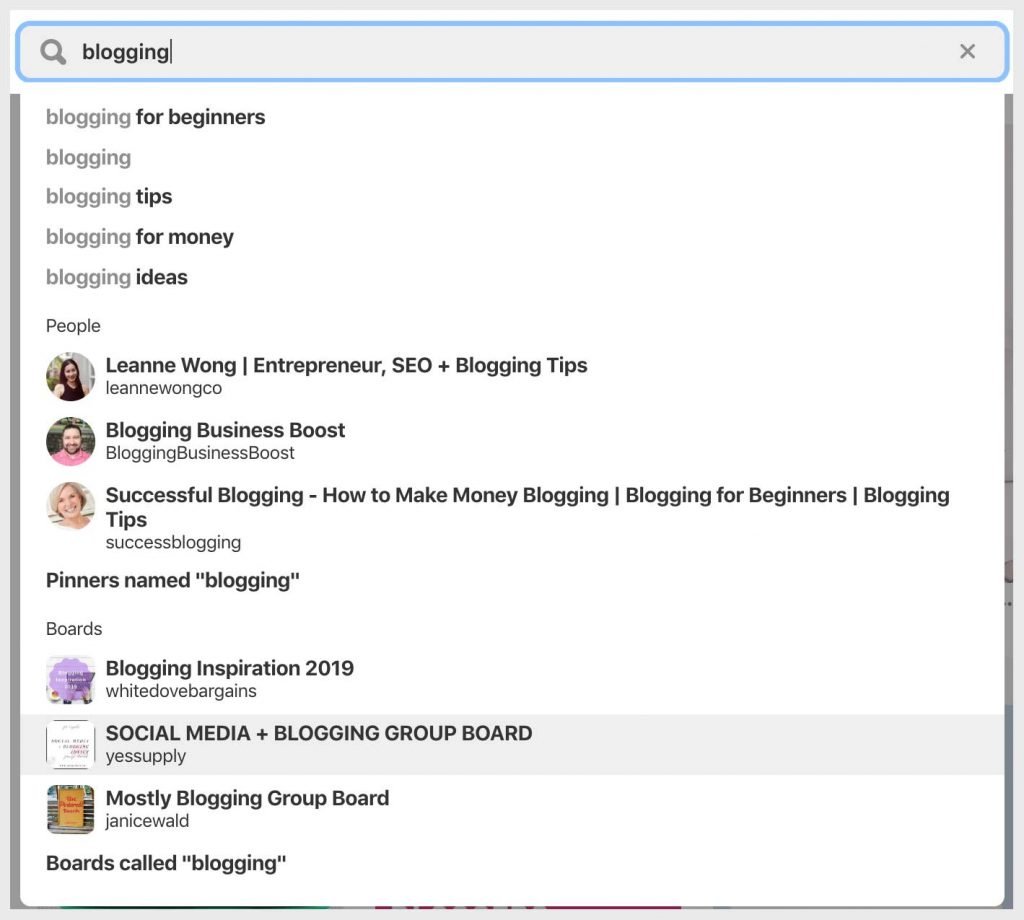Open the SOCIAL MEDIA + BLOGGING GROUP BOARD thumbnail
1024x920 pixels.
tap(69, 744)
